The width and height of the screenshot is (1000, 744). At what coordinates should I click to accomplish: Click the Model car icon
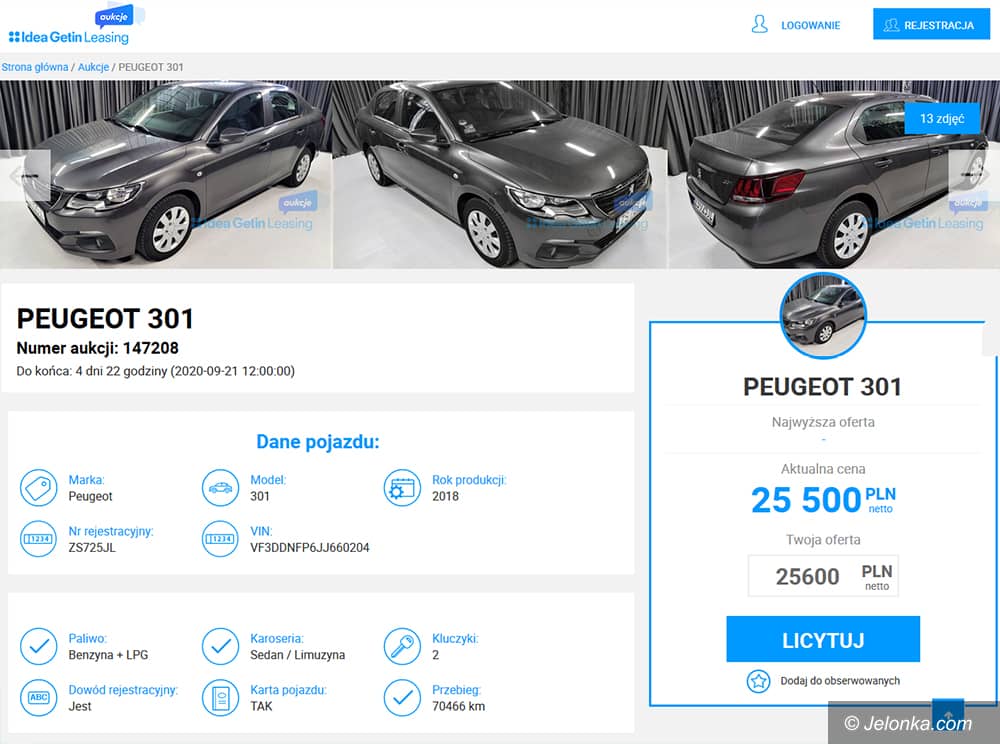coord(220,488)
